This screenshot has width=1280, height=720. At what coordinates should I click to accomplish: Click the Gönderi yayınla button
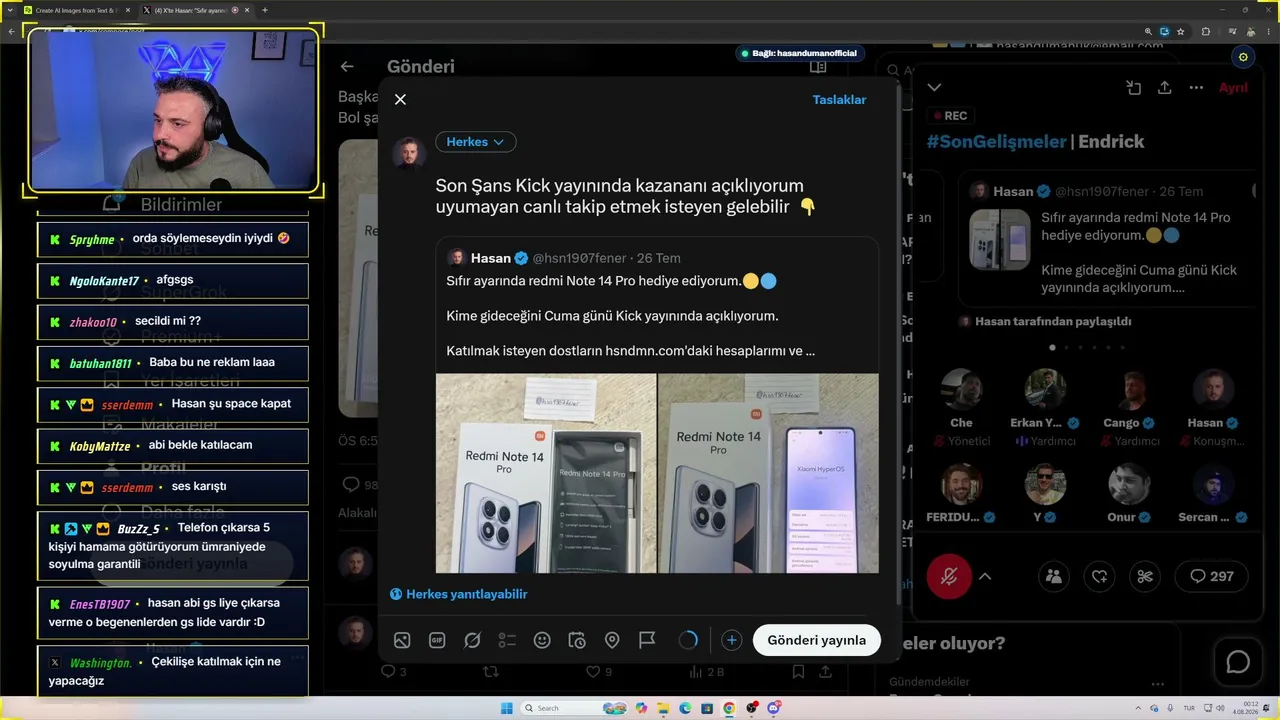(x=817, y=640)
